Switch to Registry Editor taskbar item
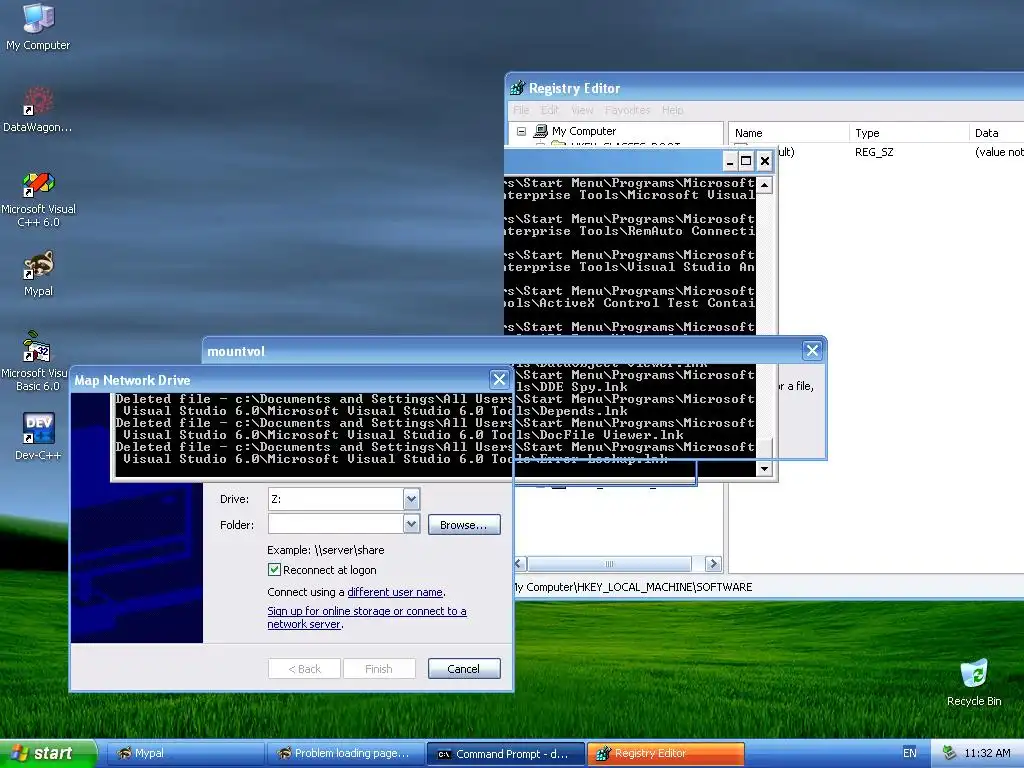The height and width of the screenshot is (768, 1024). coord(665,754)
